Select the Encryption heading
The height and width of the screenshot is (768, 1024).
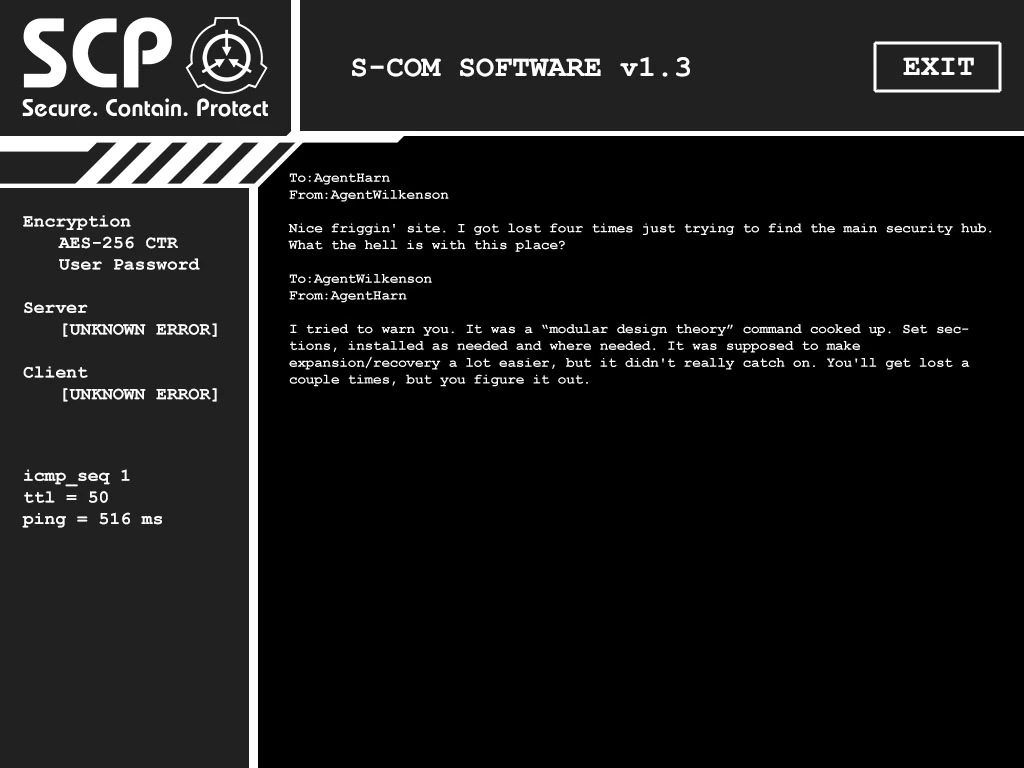pyautogui.click(x=76, y=221)
